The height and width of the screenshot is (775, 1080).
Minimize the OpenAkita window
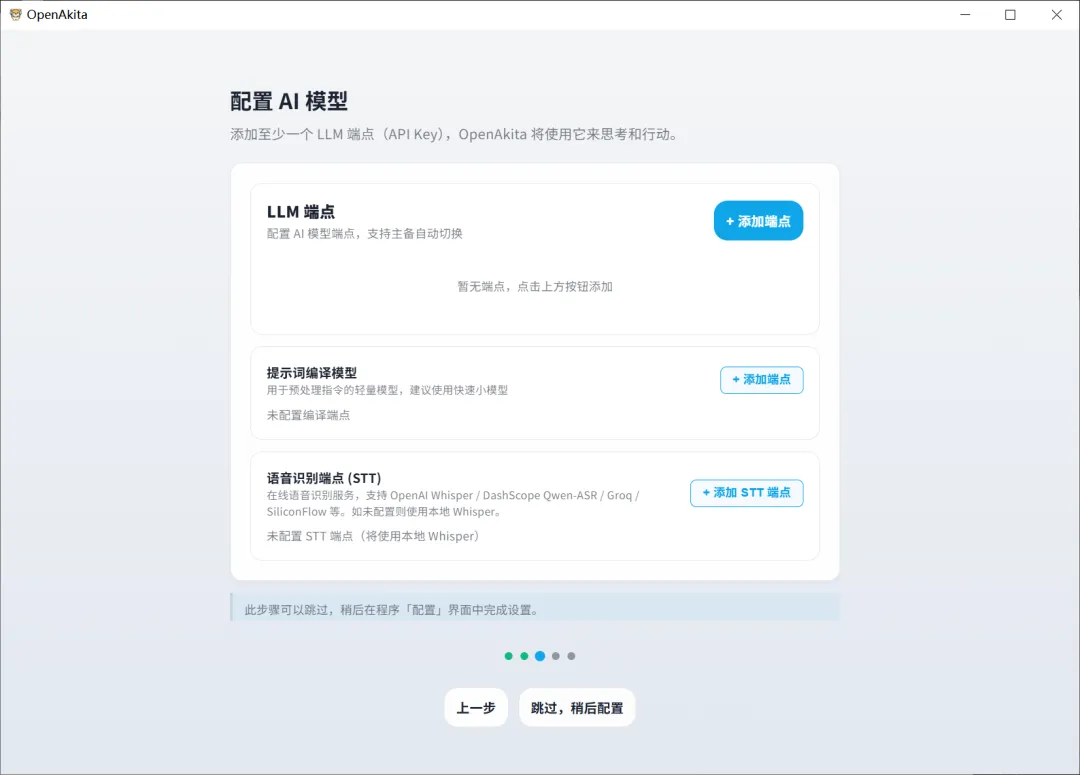tap(965, 14)
